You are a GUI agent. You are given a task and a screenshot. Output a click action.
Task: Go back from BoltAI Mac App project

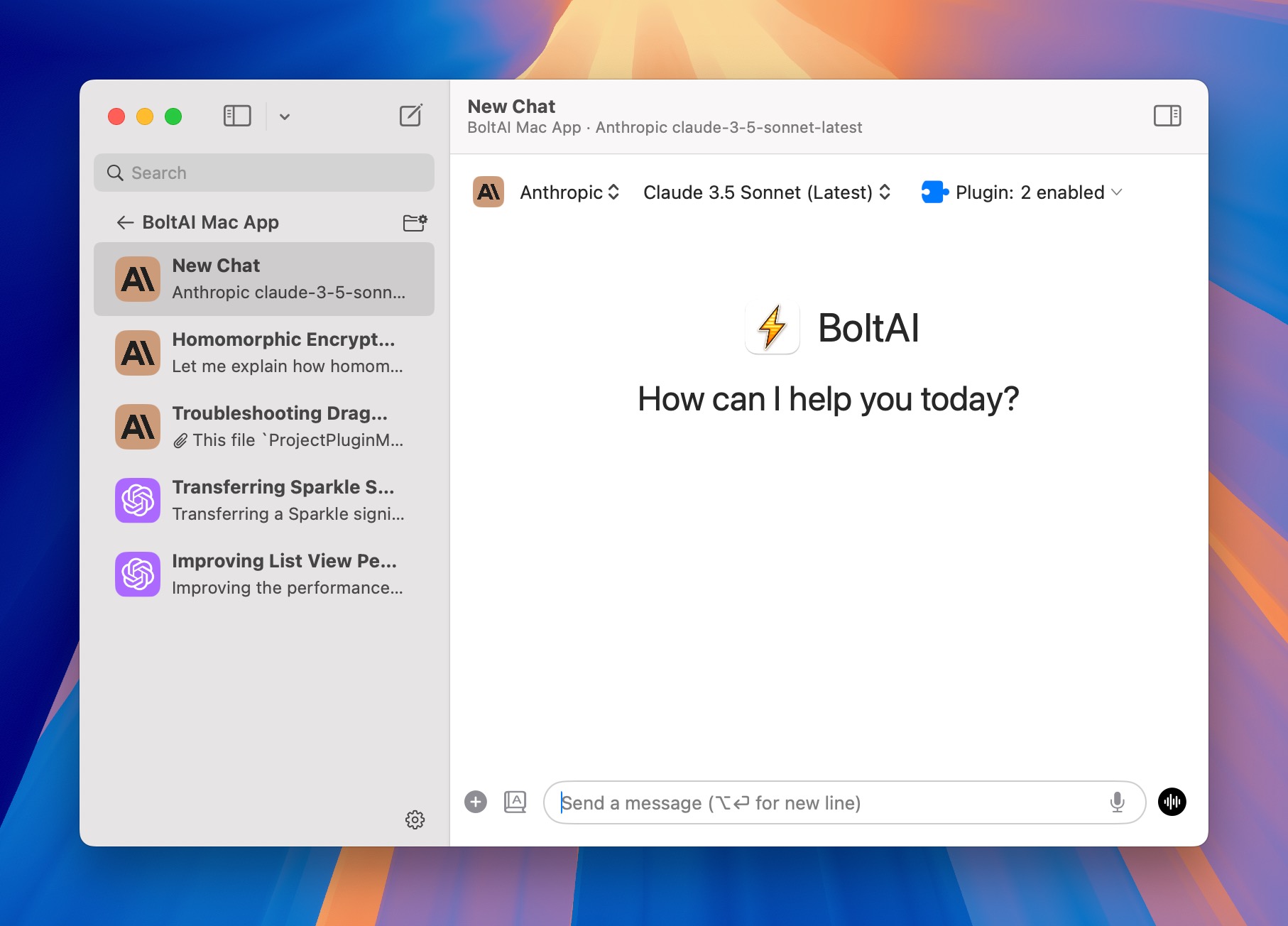click(125, 223)
